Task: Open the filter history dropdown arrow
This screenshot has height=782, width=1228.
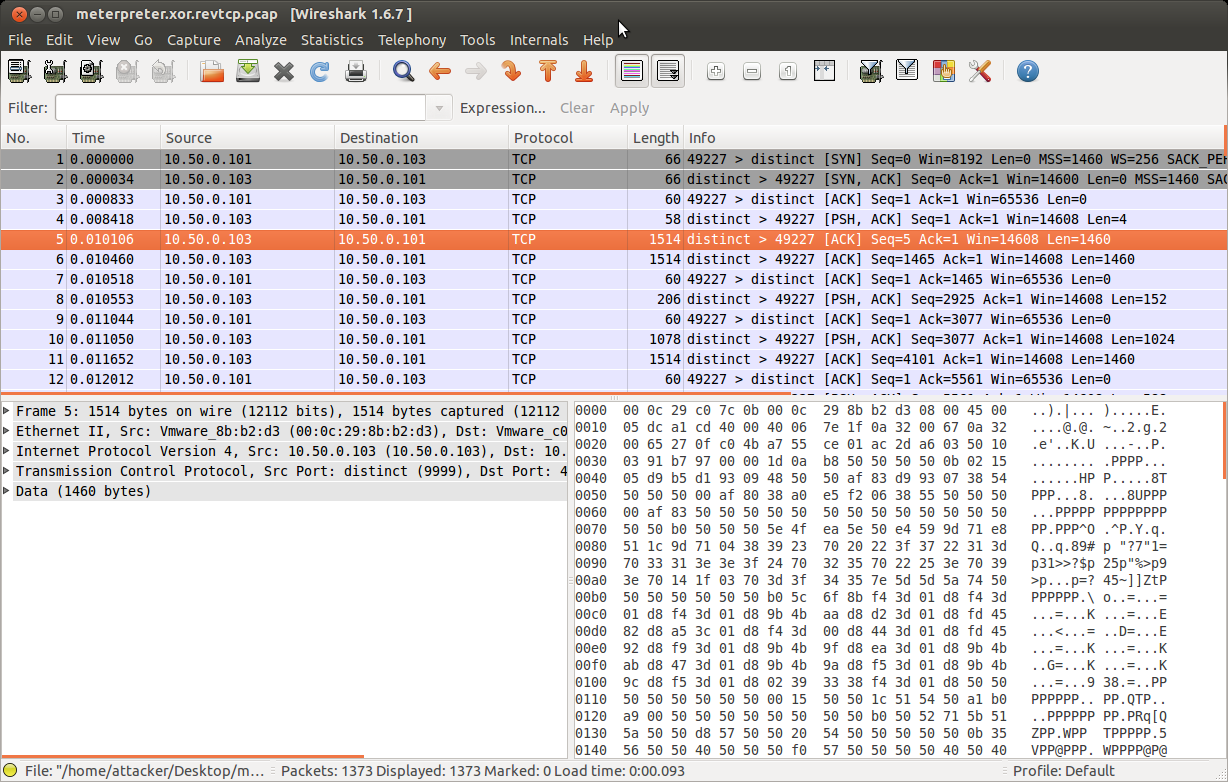Action: [x=439, y=108]
